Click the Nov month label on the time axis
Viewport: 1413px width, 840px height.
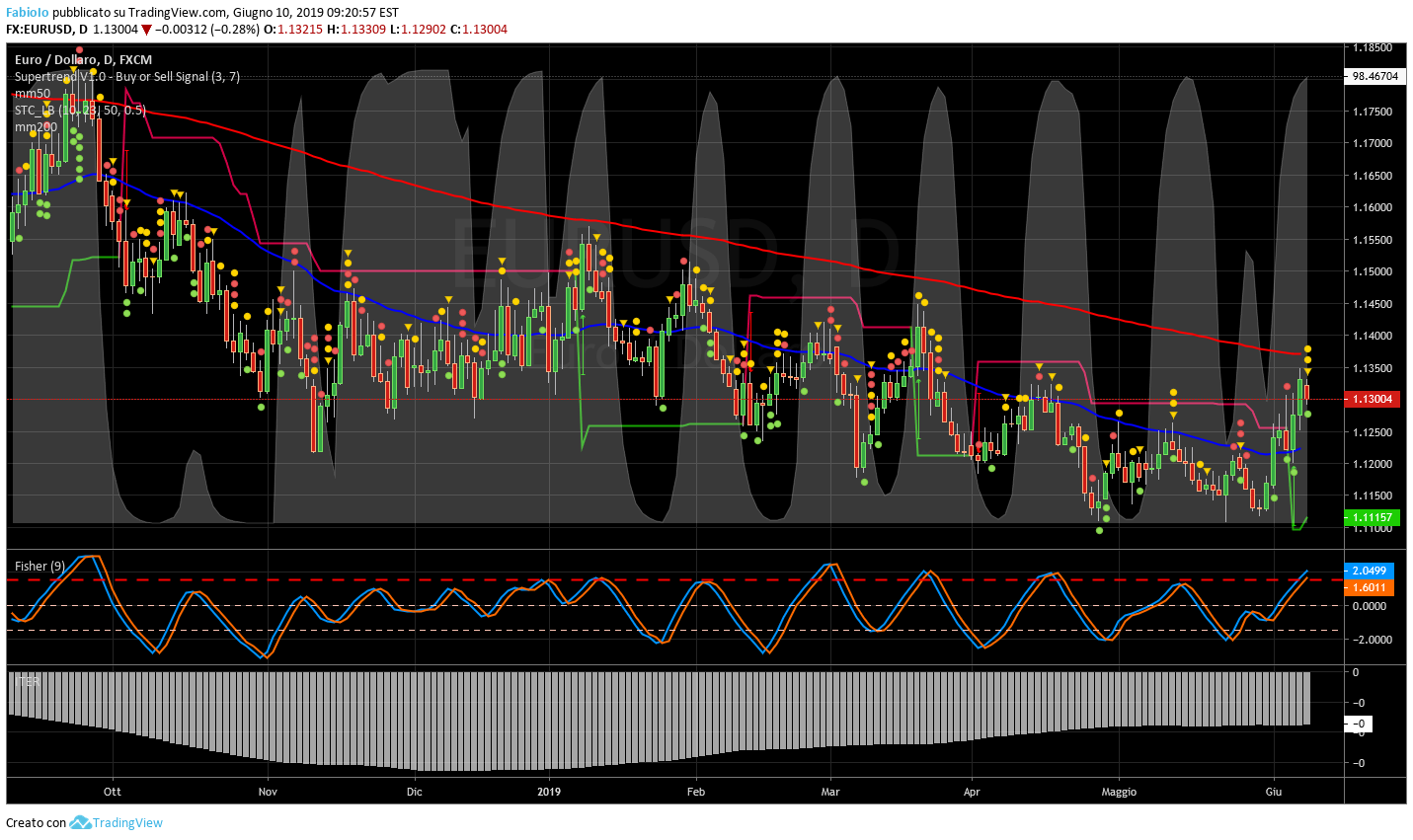[x=267, y=792]
